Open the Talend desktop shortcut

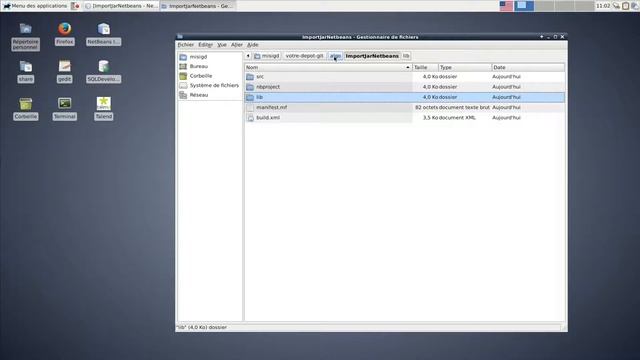tap(104, 104)
